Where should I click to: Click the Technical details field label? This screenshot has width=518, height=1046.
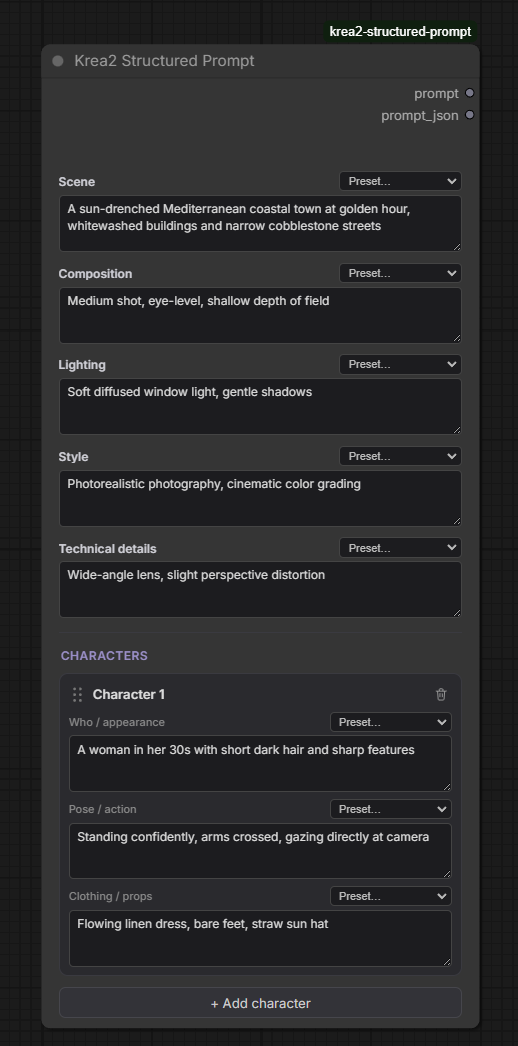tap(107, 548)
